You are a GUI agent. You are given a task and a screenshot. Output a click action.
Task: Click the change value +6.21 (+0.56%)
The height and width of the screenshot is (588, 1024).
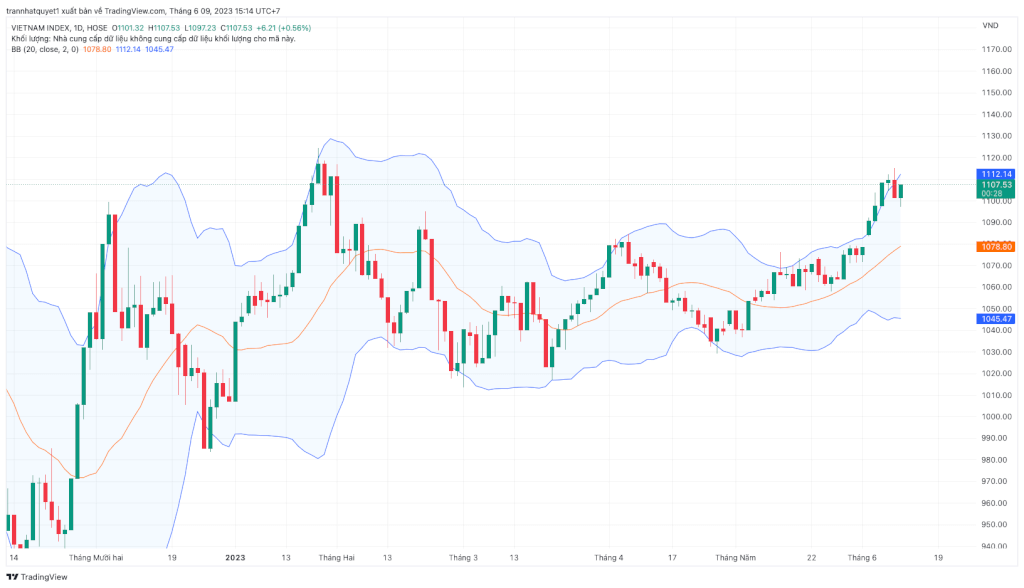pos(283,28)
